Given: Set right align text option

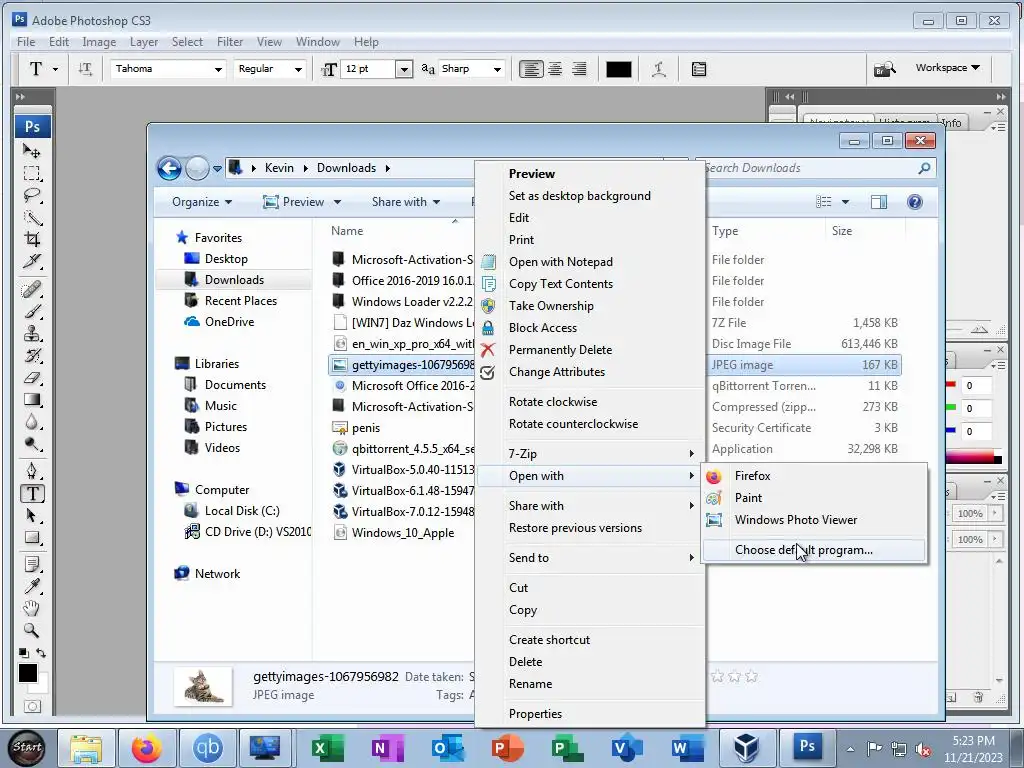Looking at the screenshot, I should [579, 69].
